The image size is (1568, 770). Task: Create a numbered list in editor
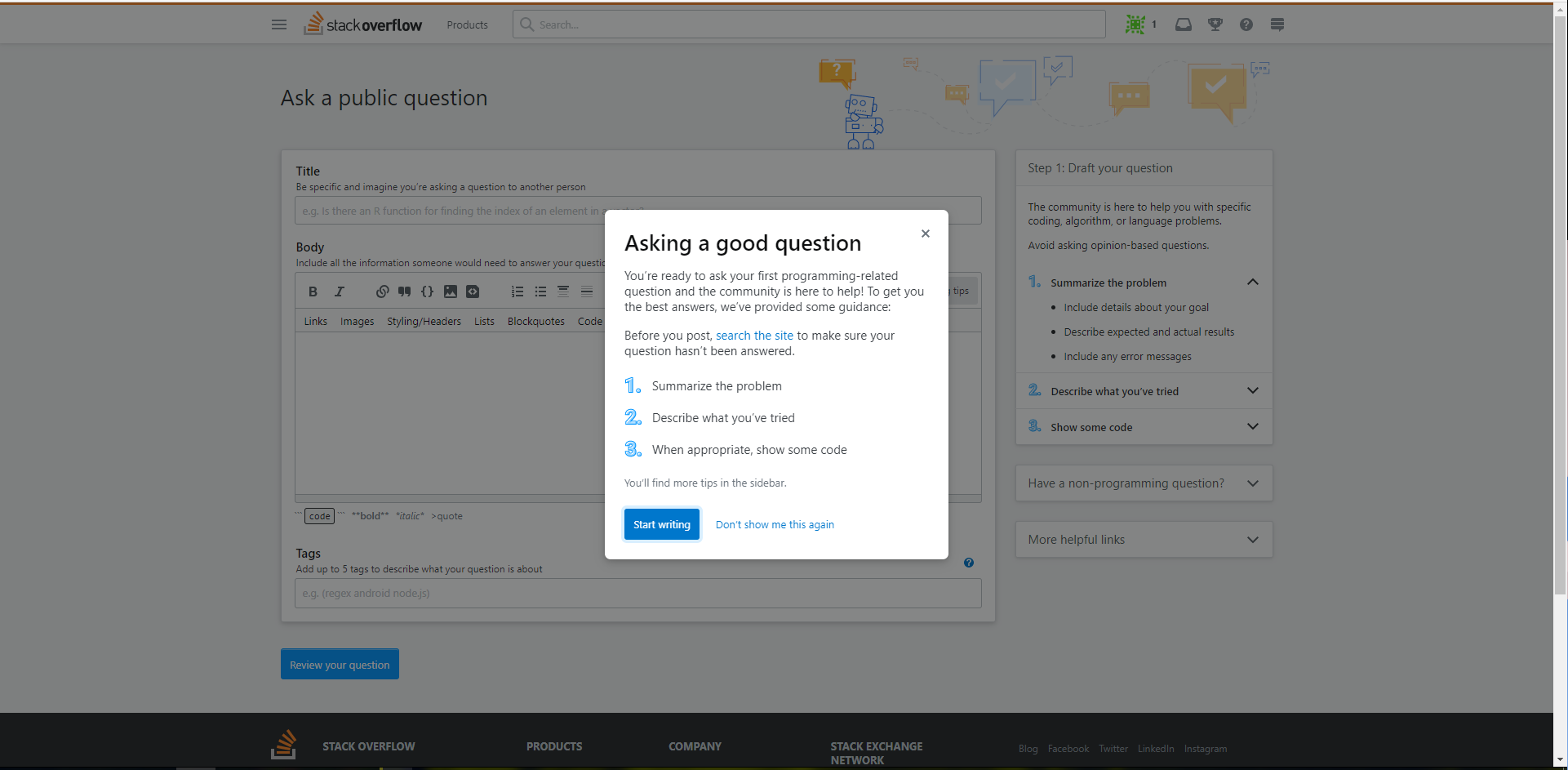pos(517,292)
